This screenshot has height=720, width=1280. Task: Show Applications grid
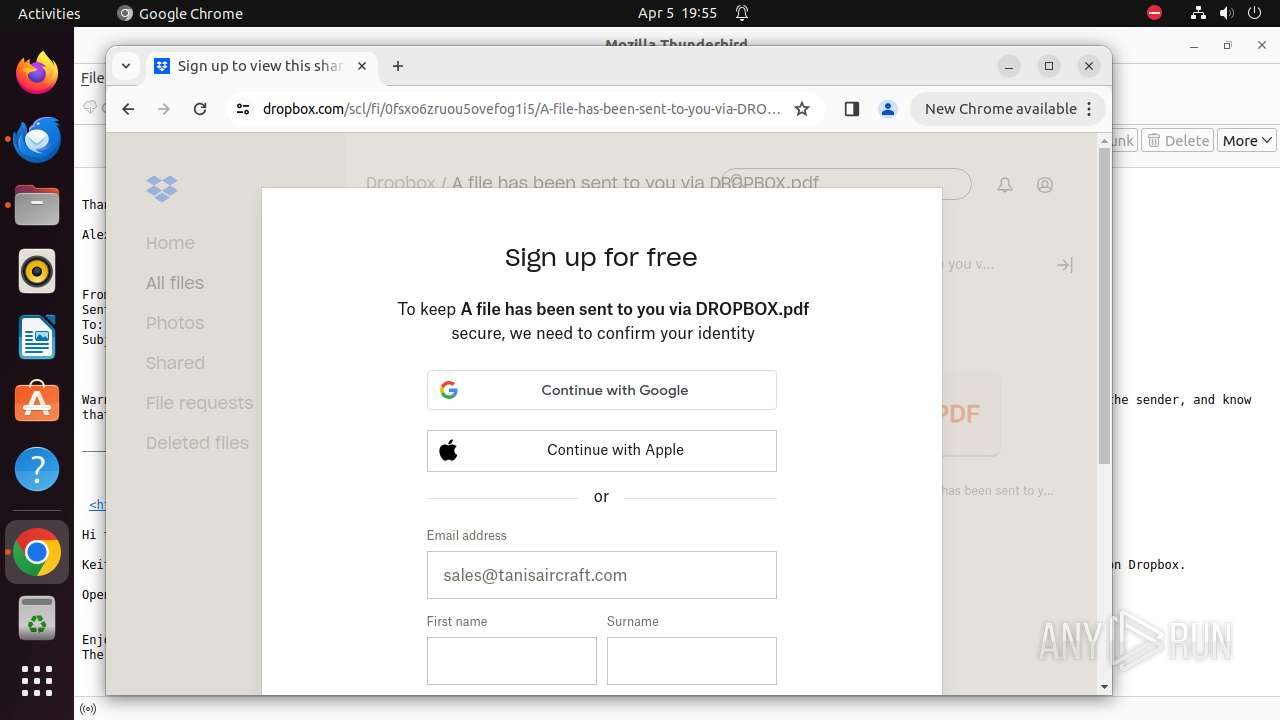37,681
